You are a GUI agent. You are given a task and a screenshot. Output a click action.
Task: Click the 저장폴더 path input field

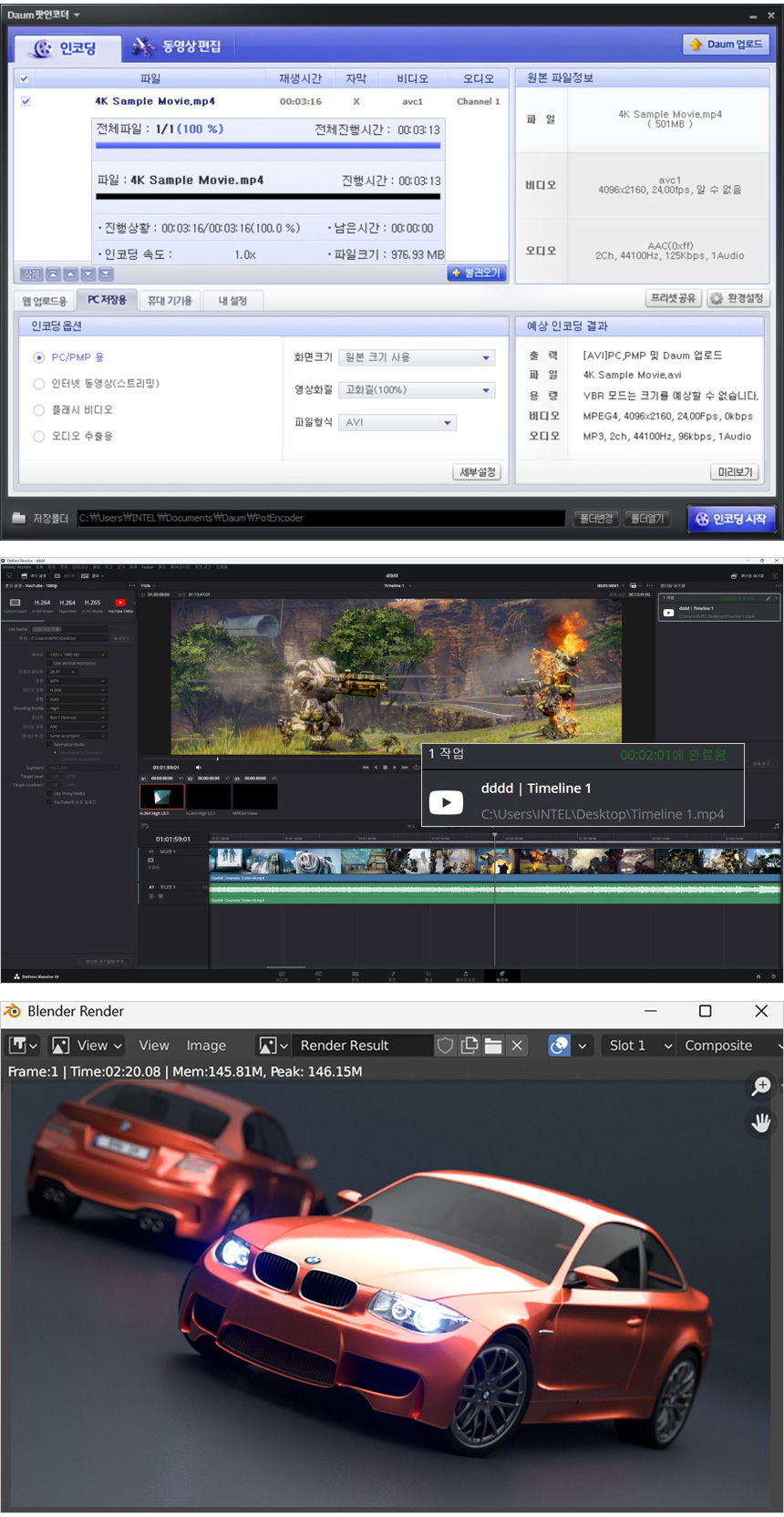[x=320, y=518]
